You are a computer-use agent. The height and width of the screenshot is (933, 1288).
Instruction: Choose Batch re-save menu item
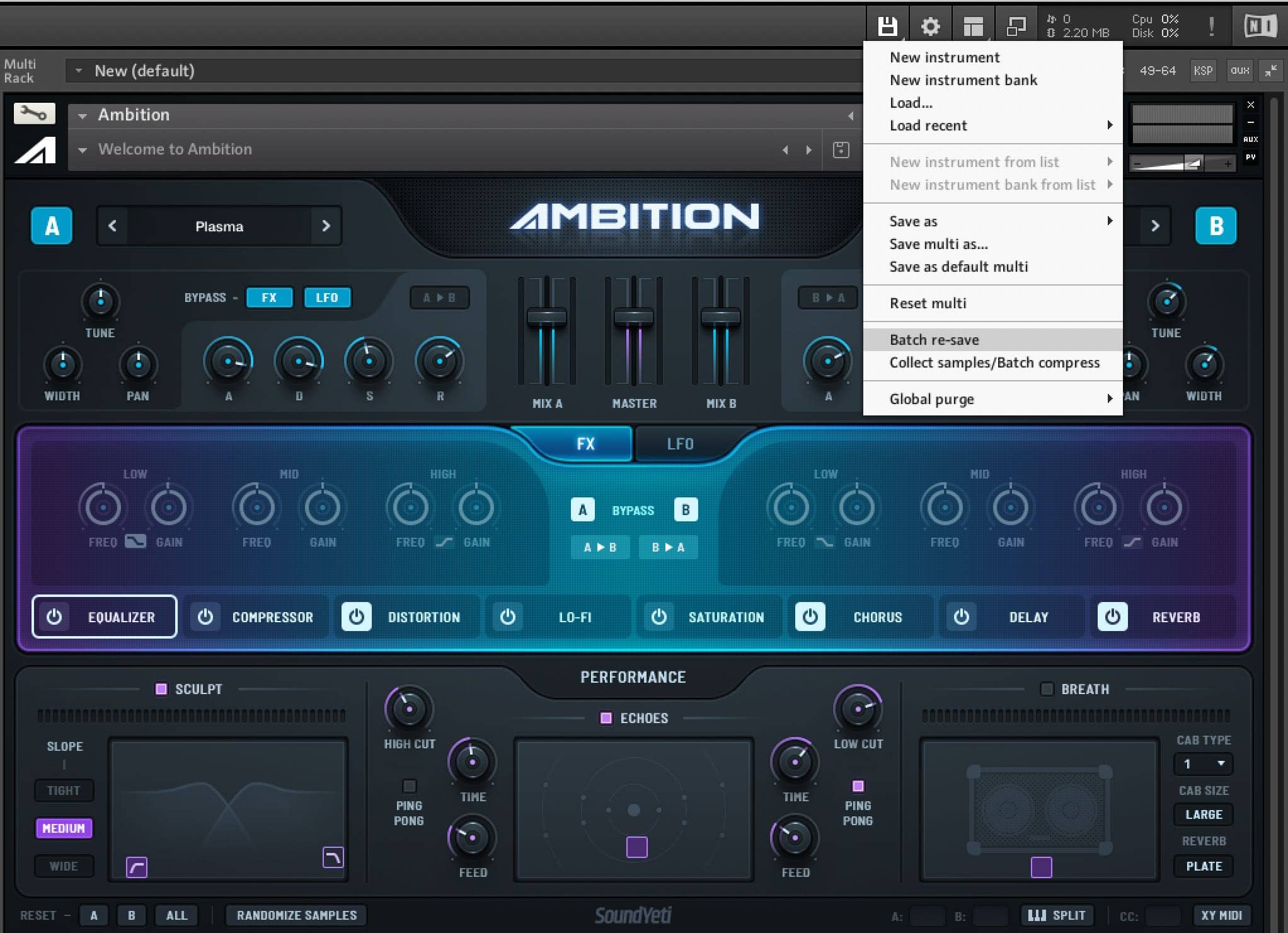(993, 340)
